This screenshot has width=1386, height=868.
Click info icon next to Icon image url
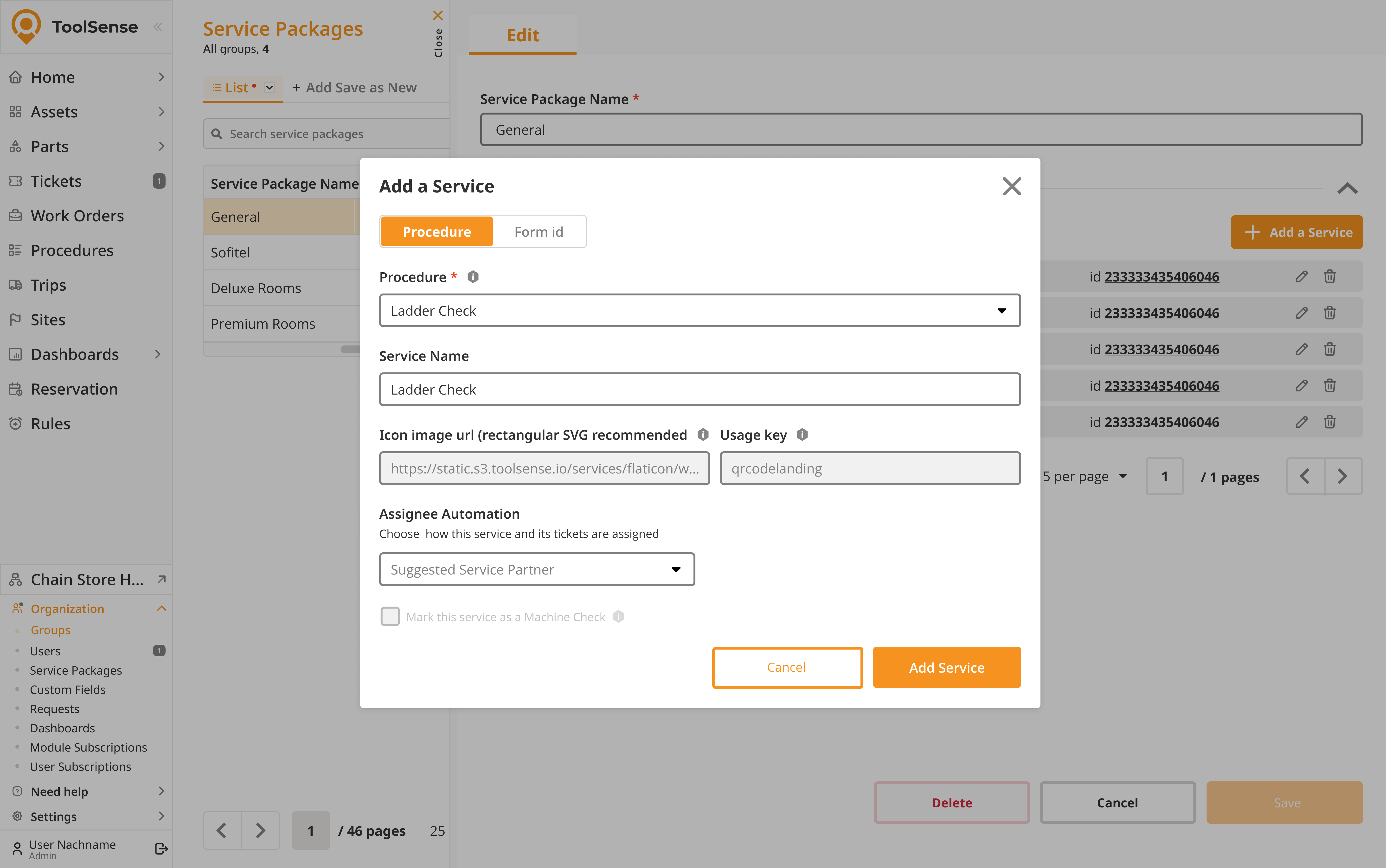coord(703,434)
